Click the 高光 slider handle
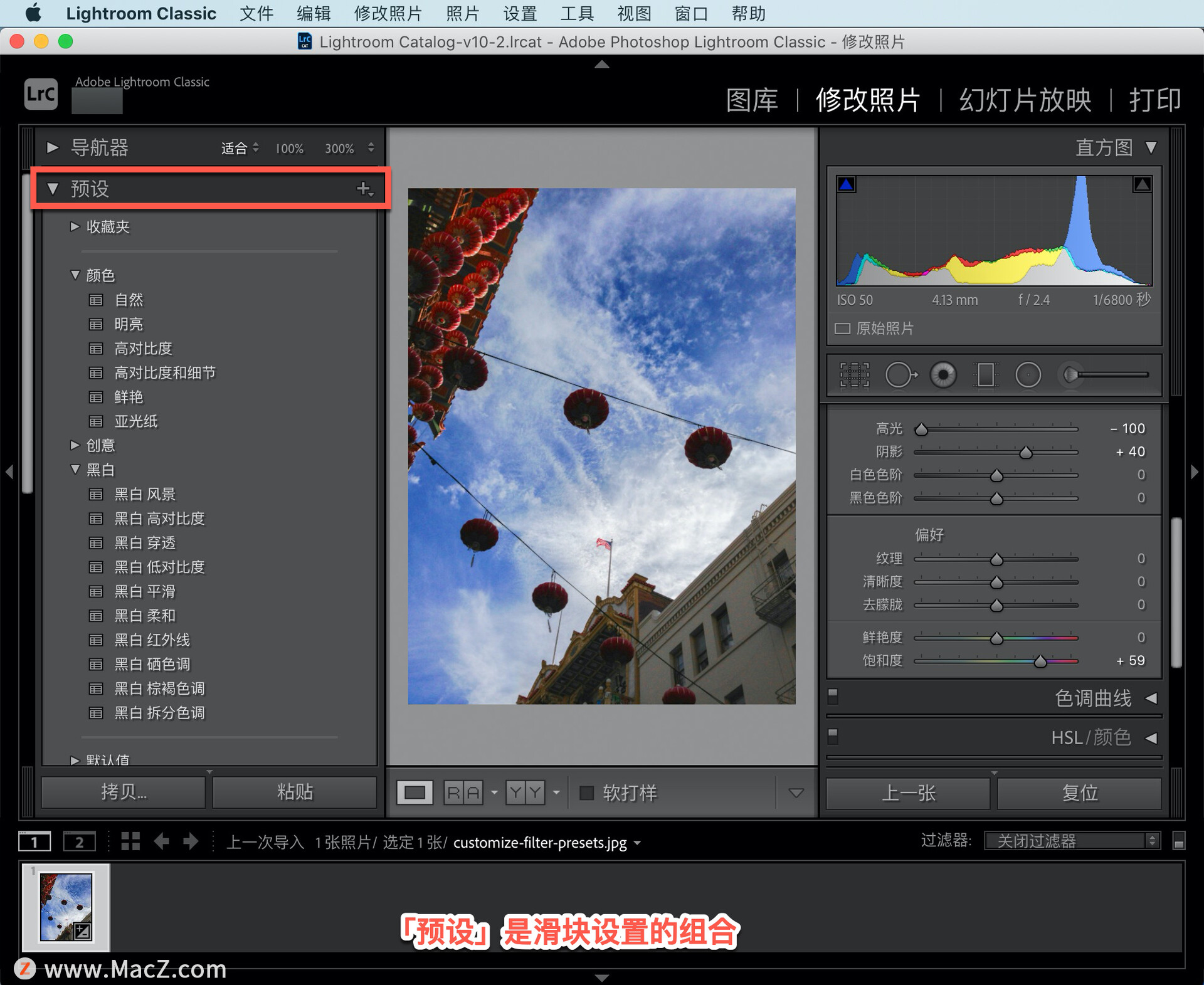 click(x=921, y=429)
